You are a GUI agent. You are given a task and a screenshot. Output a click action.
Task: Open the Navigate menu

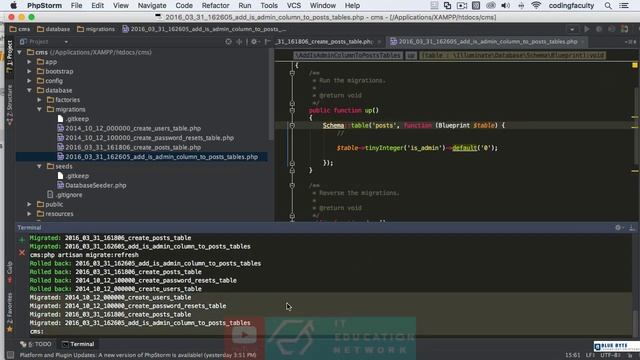[152, 6]
